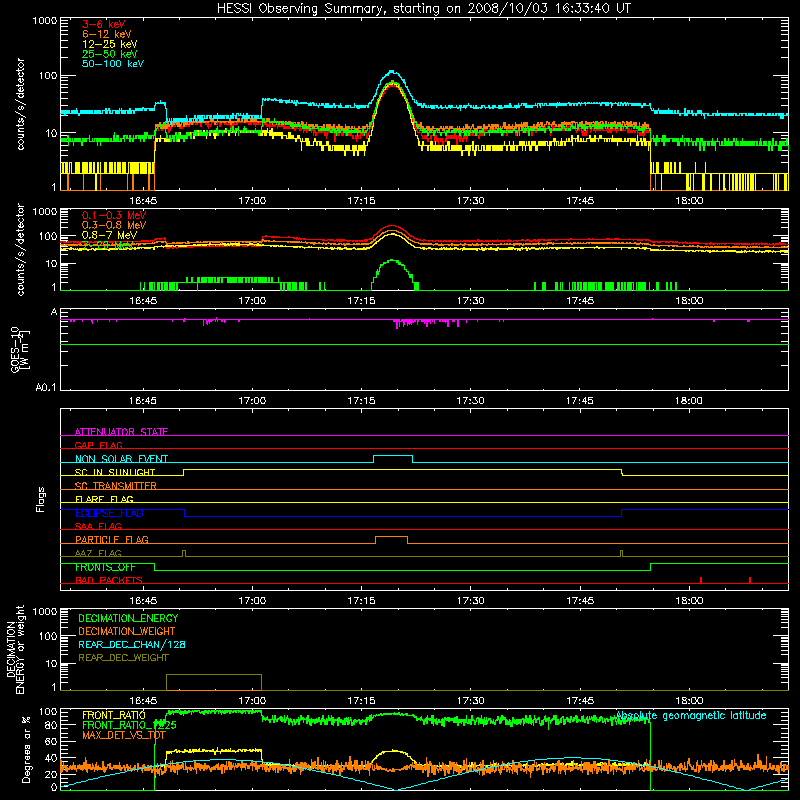800x800 pixels.
Task: Click the REAR_DEC_WEIGHT legend label
Action: point(123,658)
